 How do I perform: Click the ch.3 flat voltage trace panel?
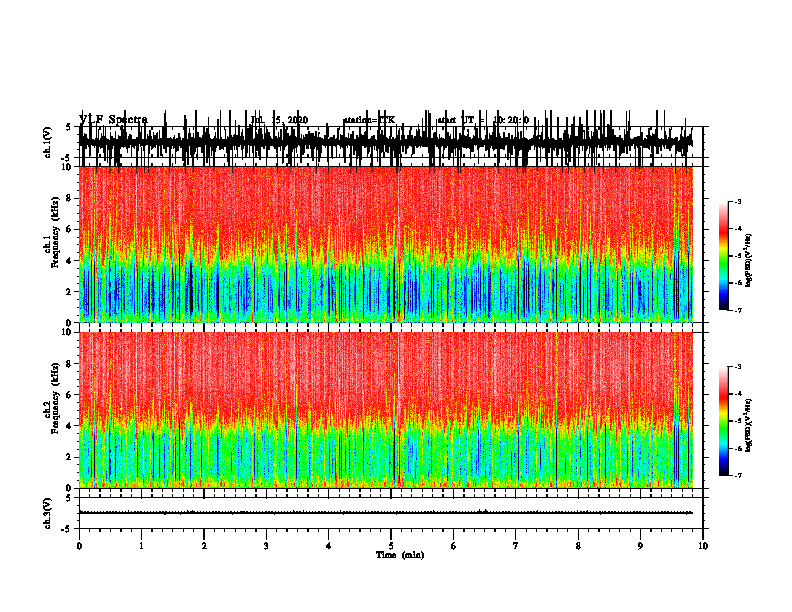click(390, 513)
